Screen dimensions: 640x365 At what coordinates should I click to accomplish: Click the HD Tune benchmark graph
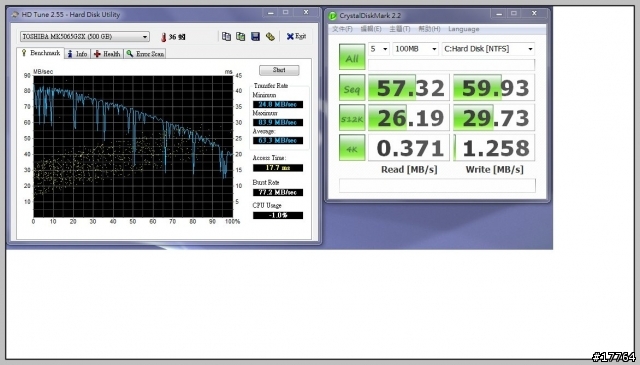click(133, 146)
